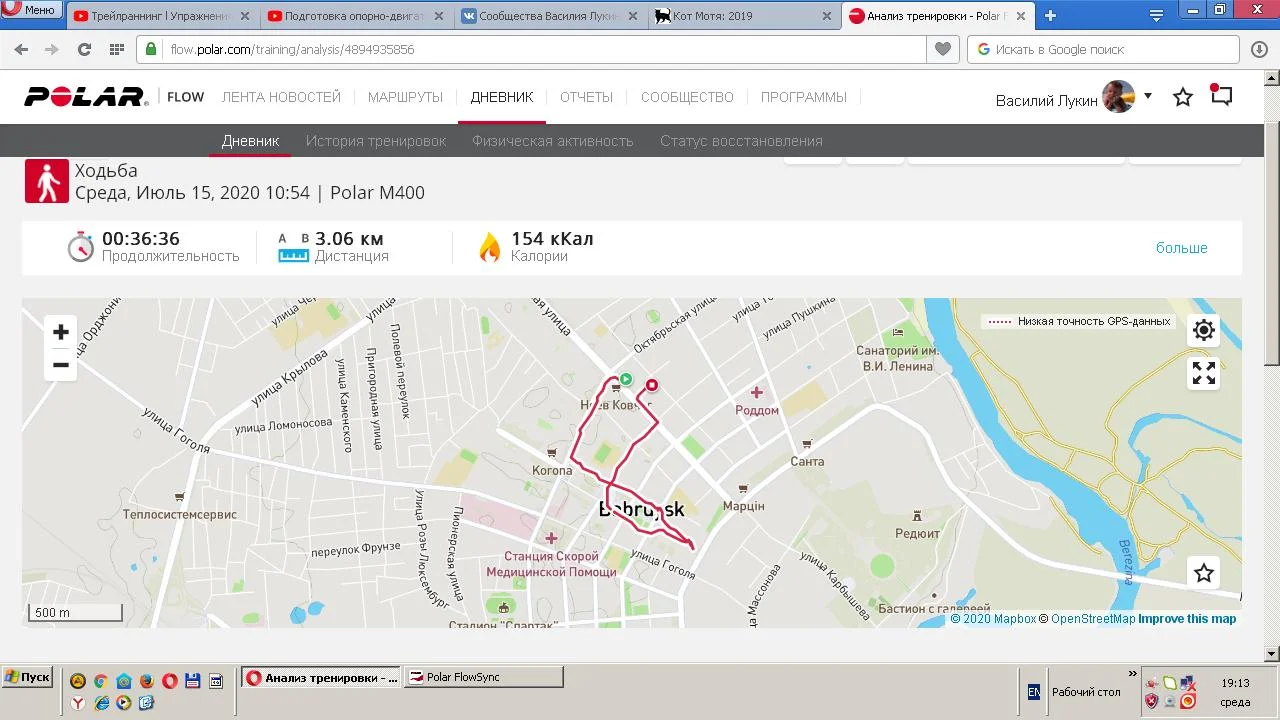Expand the user account dropdown arrow
The image size is (1280, 720).
(1148, 96)
